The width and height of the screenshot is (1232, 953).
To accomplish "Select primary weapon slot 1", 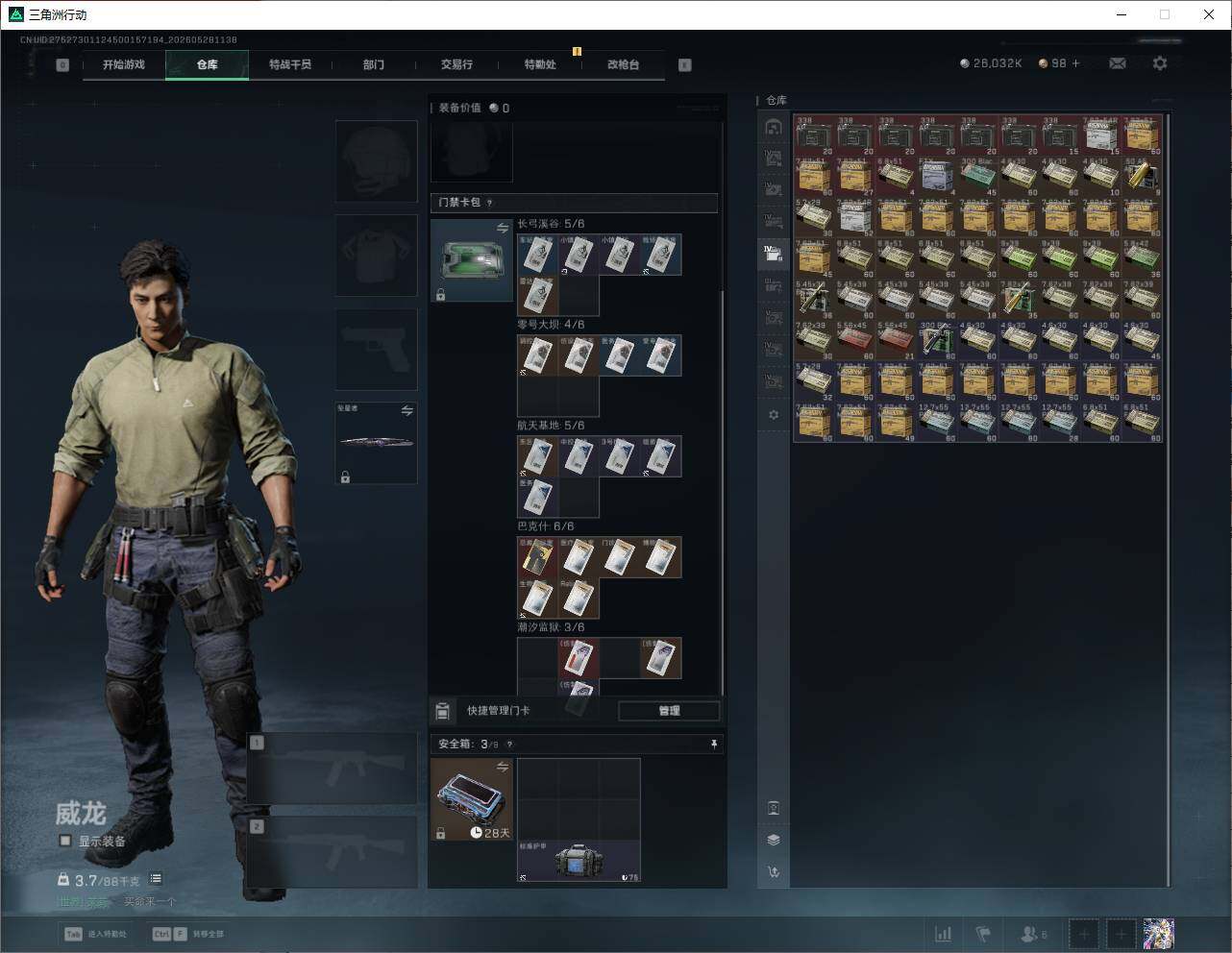I will point(333,769).
